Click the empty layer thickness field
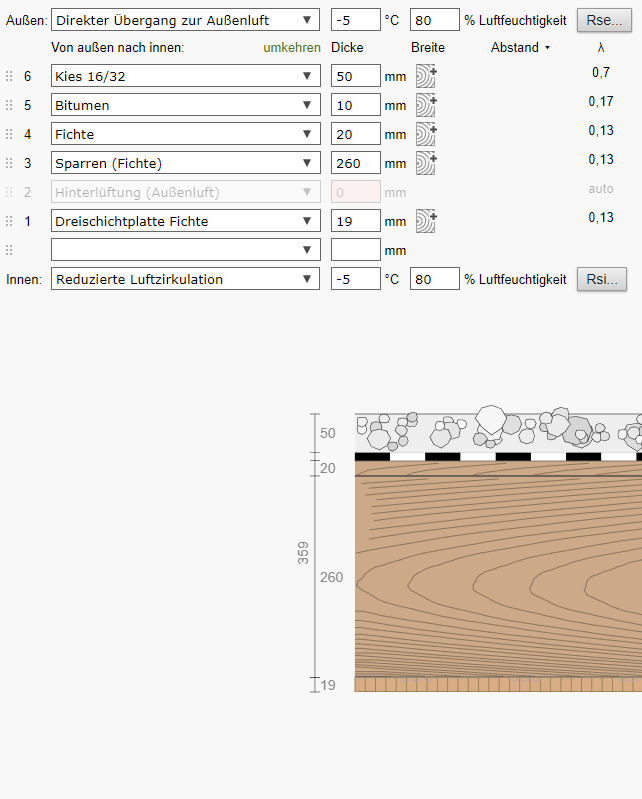Image resolution: width=642 pixels, height=799 pixels. click(x=356, y=250)
